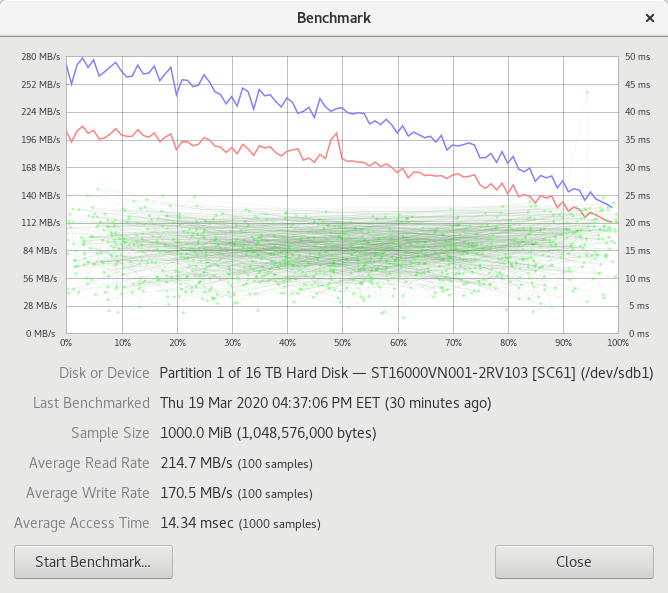Click the Disk or Device label
The image size is (668, 593).
104,373
